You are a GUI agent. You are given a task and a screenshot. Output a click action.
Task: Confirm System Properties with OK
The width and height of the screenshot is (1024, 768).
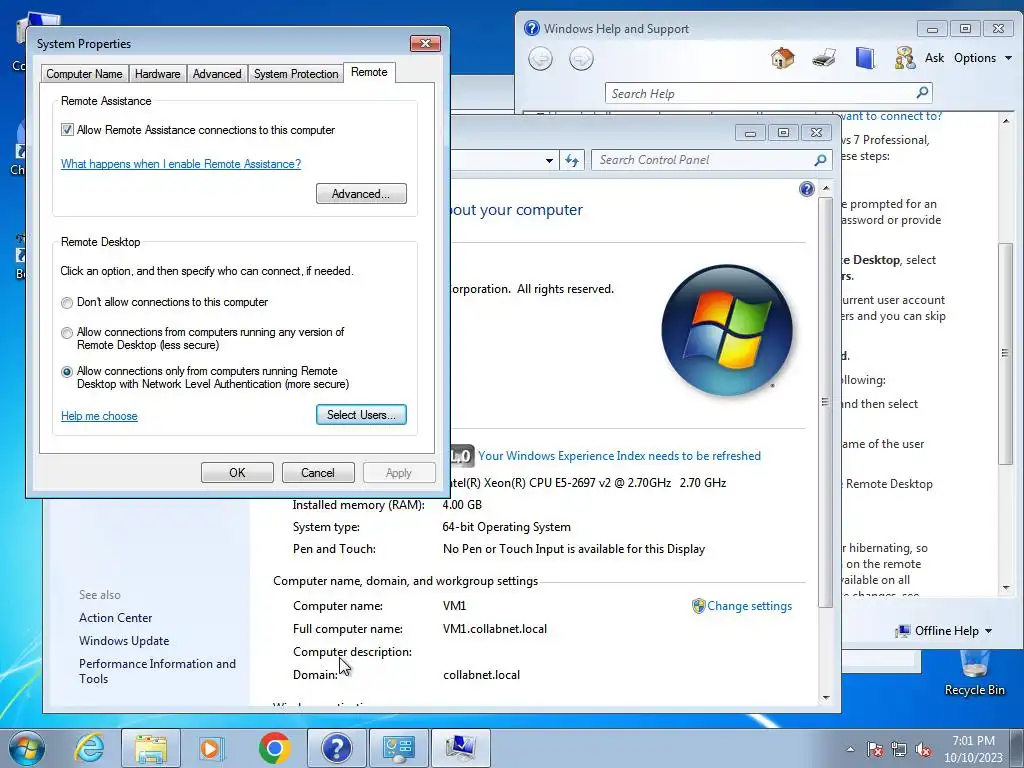(237, 473)
